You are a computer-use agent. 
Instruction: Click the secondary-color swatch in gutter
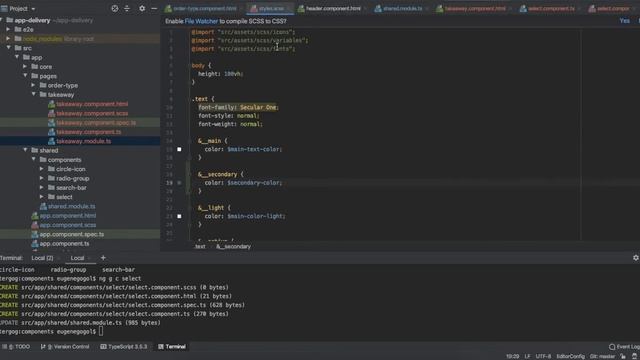coord(179,183)
